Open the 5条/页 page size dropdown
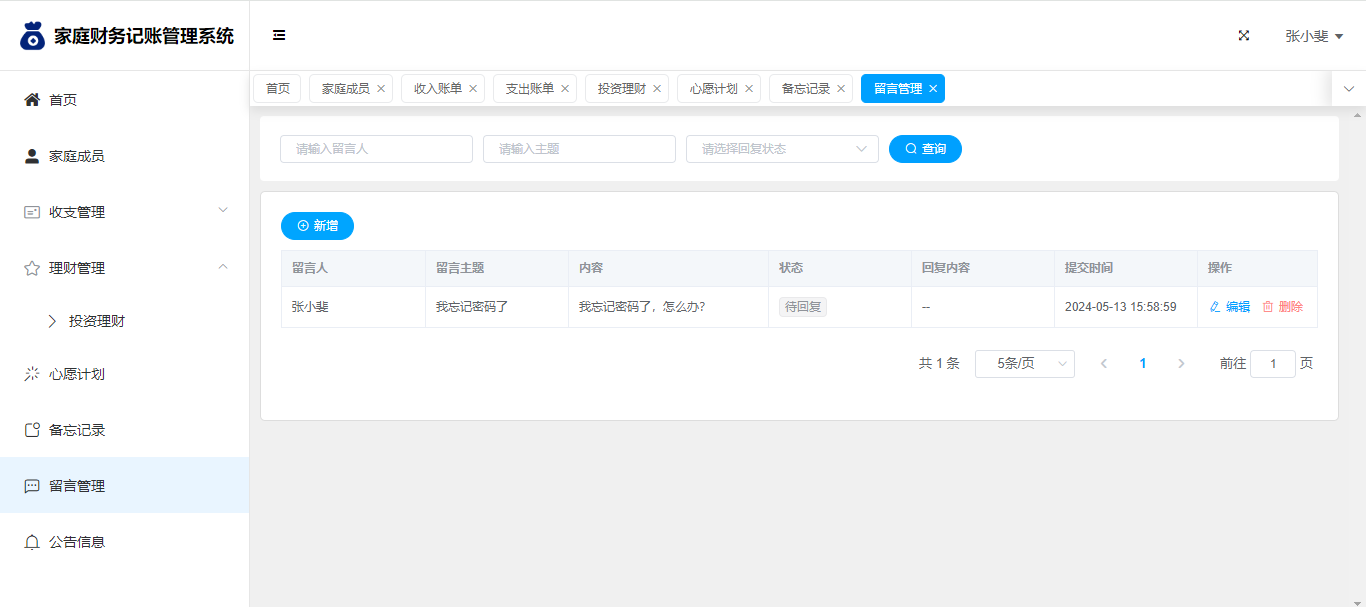This screenshot has height=607, width=1366. coord(1024,364)
